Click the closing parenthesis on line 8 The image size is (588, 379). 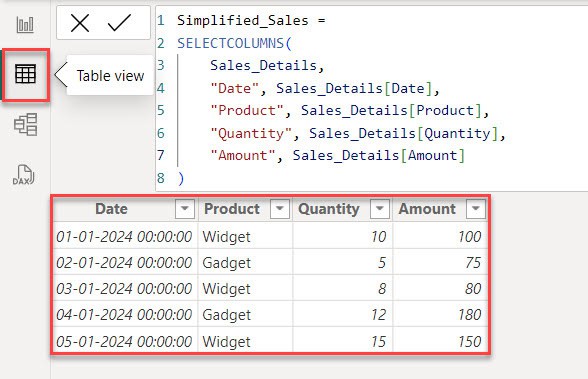click(x=181, y=178)
